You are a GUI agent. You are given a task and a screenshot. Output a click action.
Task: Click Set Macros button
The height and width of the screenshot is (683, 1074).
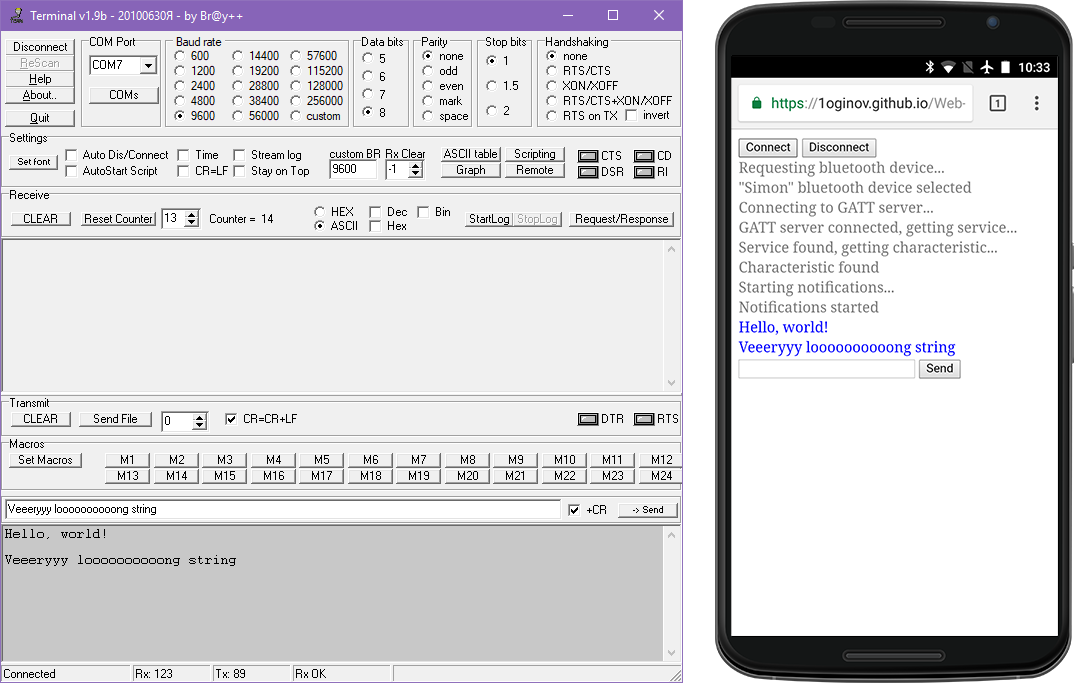(x=45, y=460)
